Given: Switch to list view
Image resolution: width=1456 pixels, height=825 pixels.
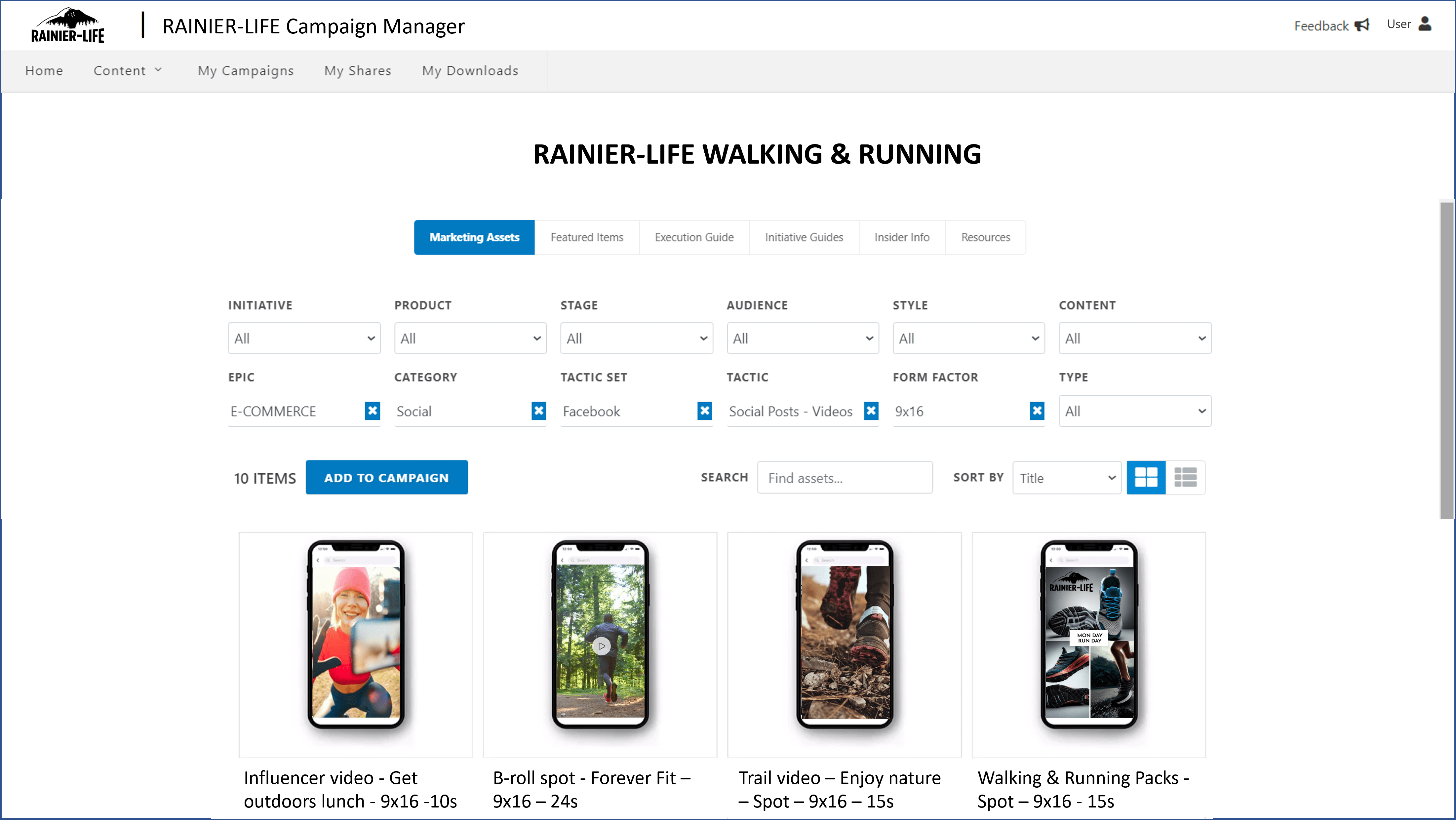Looking at the screenshot, I should (x=1185, y=478).
